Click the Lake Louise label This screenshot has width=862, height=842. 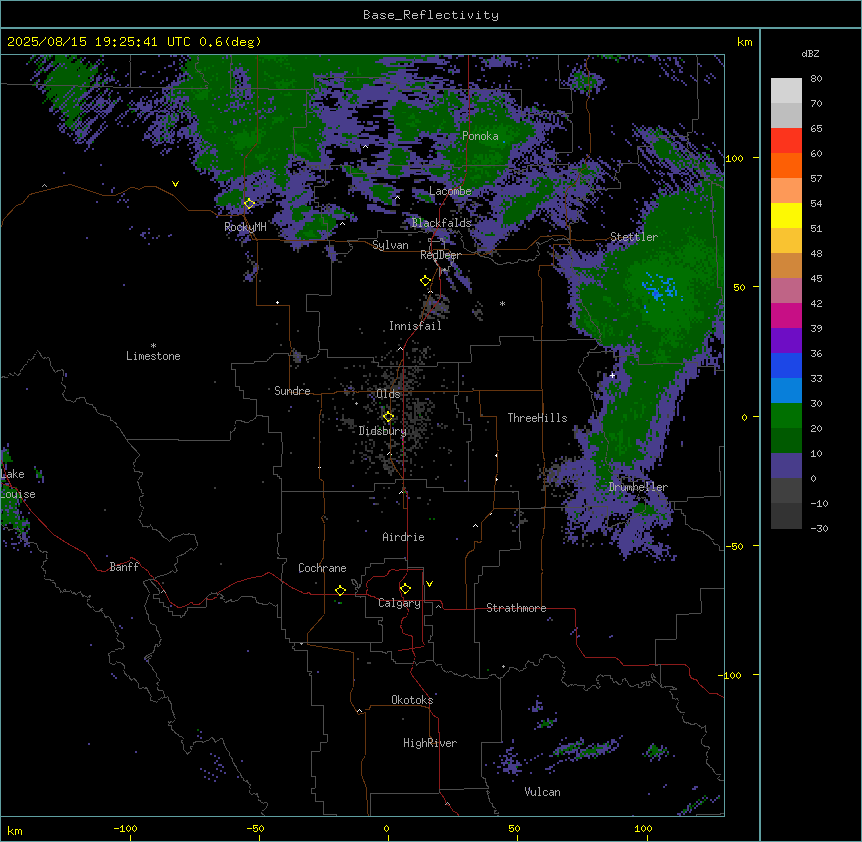[18, 484]
